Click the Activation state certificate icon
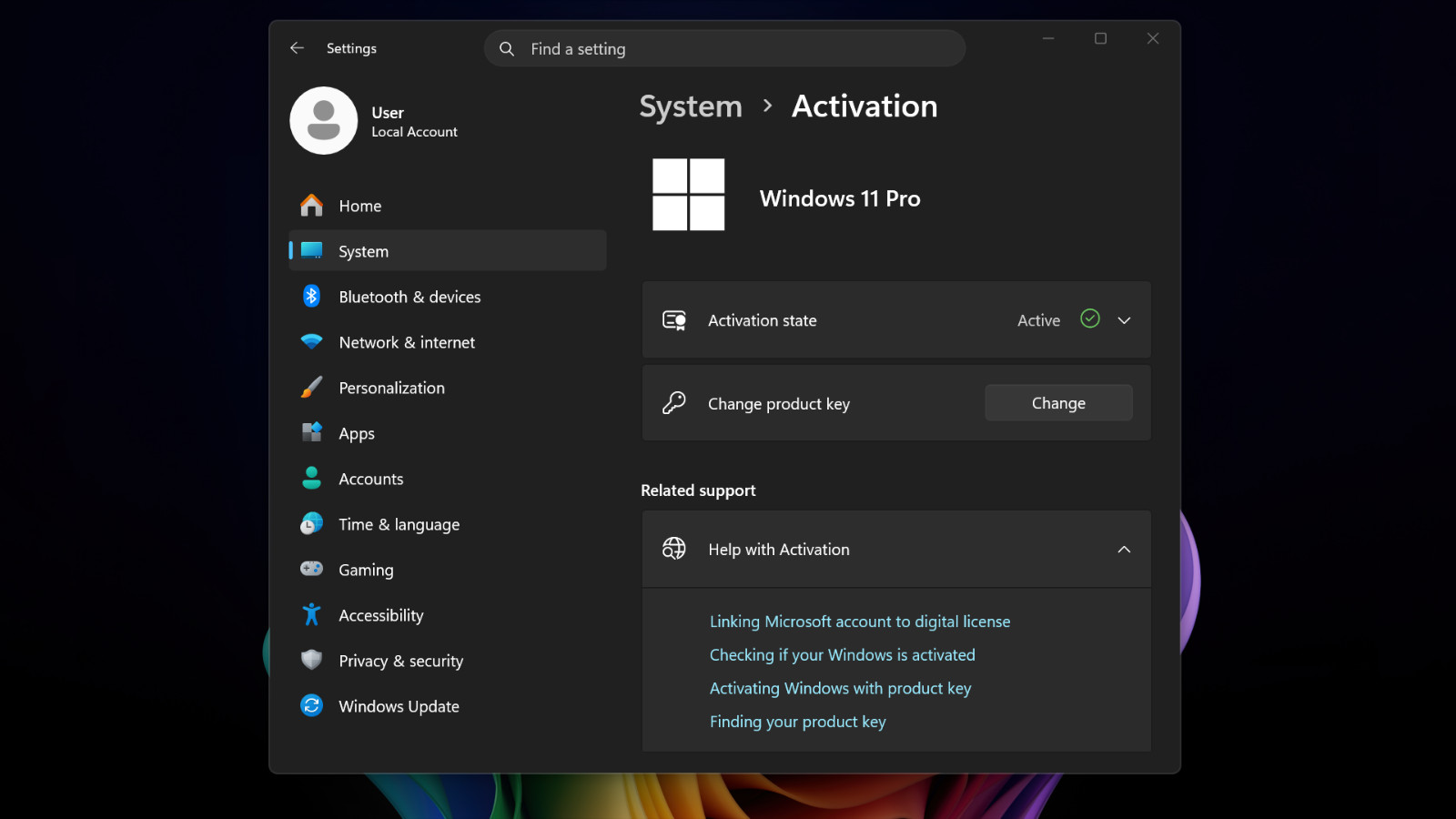This screenshot has height=819, width=1456. click(x=674, y=320)
